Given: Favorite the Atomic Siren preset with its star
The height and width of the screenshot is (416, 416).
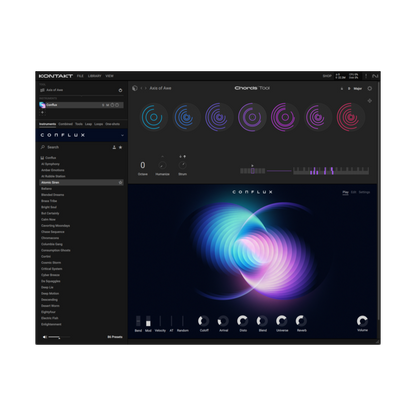Looking at the screenshot, I should [120, 182].
